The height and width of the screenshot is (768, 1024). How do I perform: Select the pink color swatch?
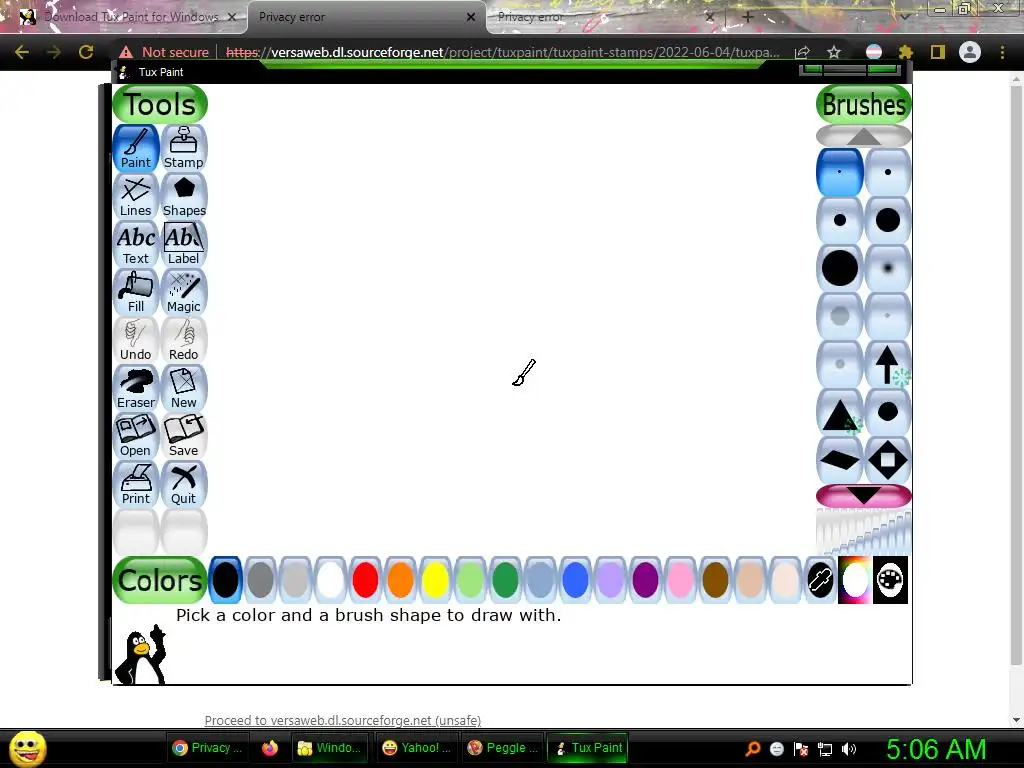click(x=680, y=580)
